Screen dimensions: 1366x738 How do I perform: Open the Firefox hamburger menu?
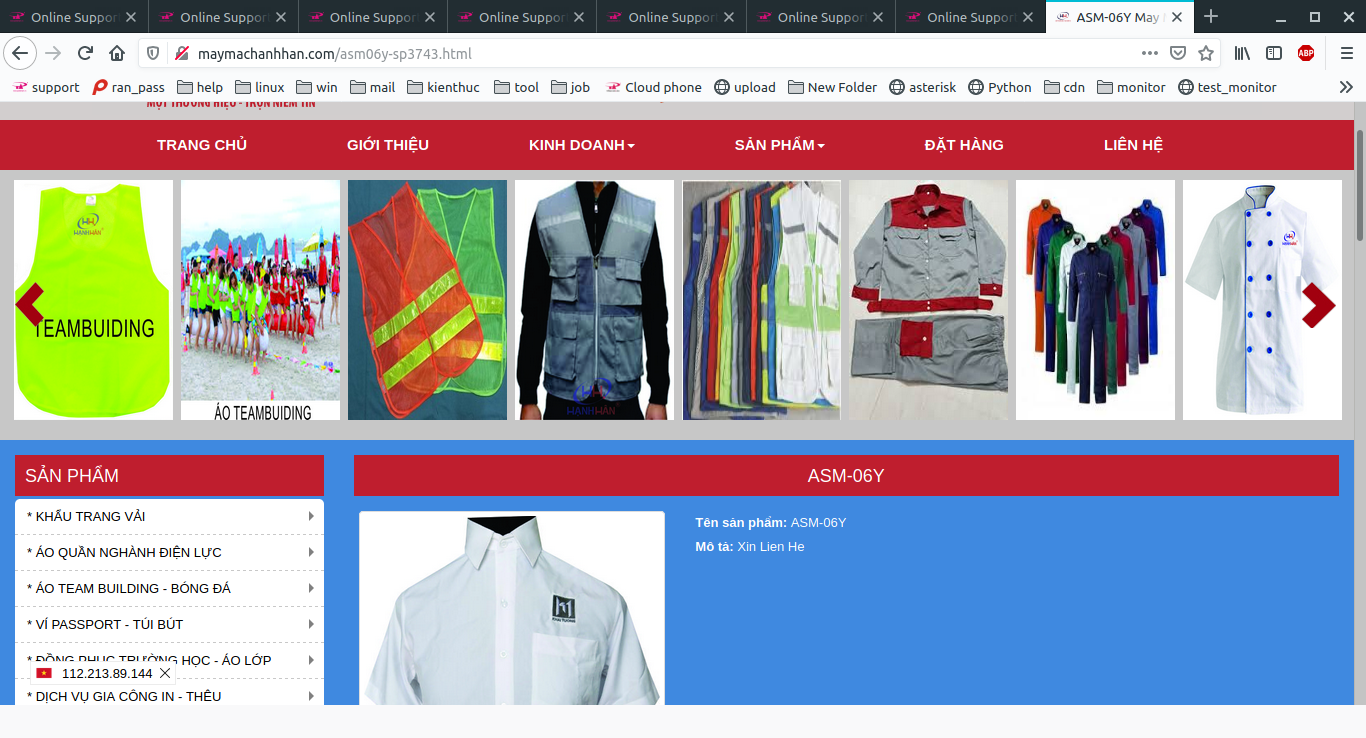(1346, 53)
